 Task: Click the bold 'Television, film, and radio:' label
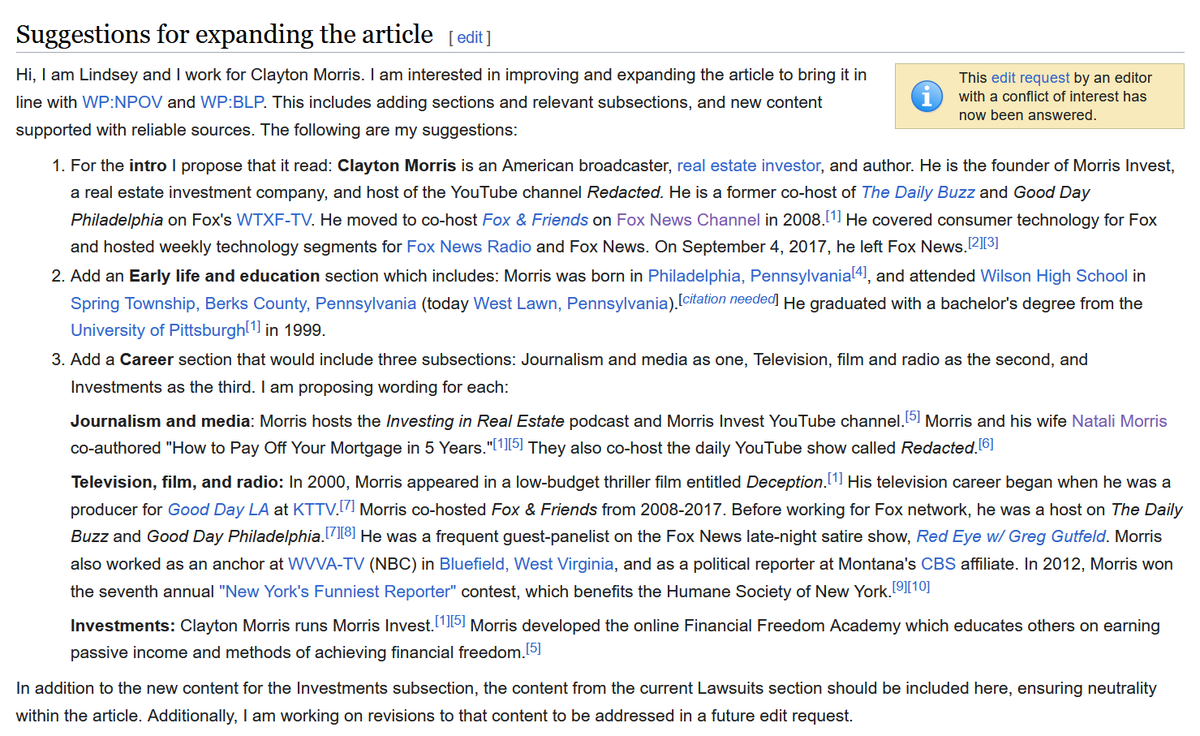click(x=179, y=483)
